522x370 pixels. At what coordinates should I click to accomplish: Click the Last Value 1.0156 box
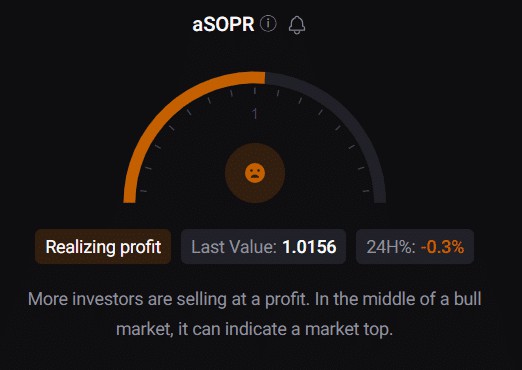pyautogui.click(x=263, y=247)
